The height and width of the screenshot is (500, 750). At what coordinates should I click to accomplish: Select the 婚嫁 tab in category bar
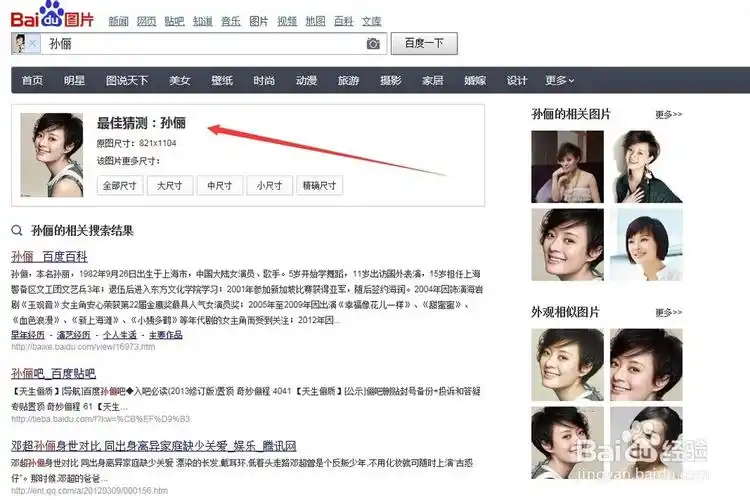tap(475, 80)
